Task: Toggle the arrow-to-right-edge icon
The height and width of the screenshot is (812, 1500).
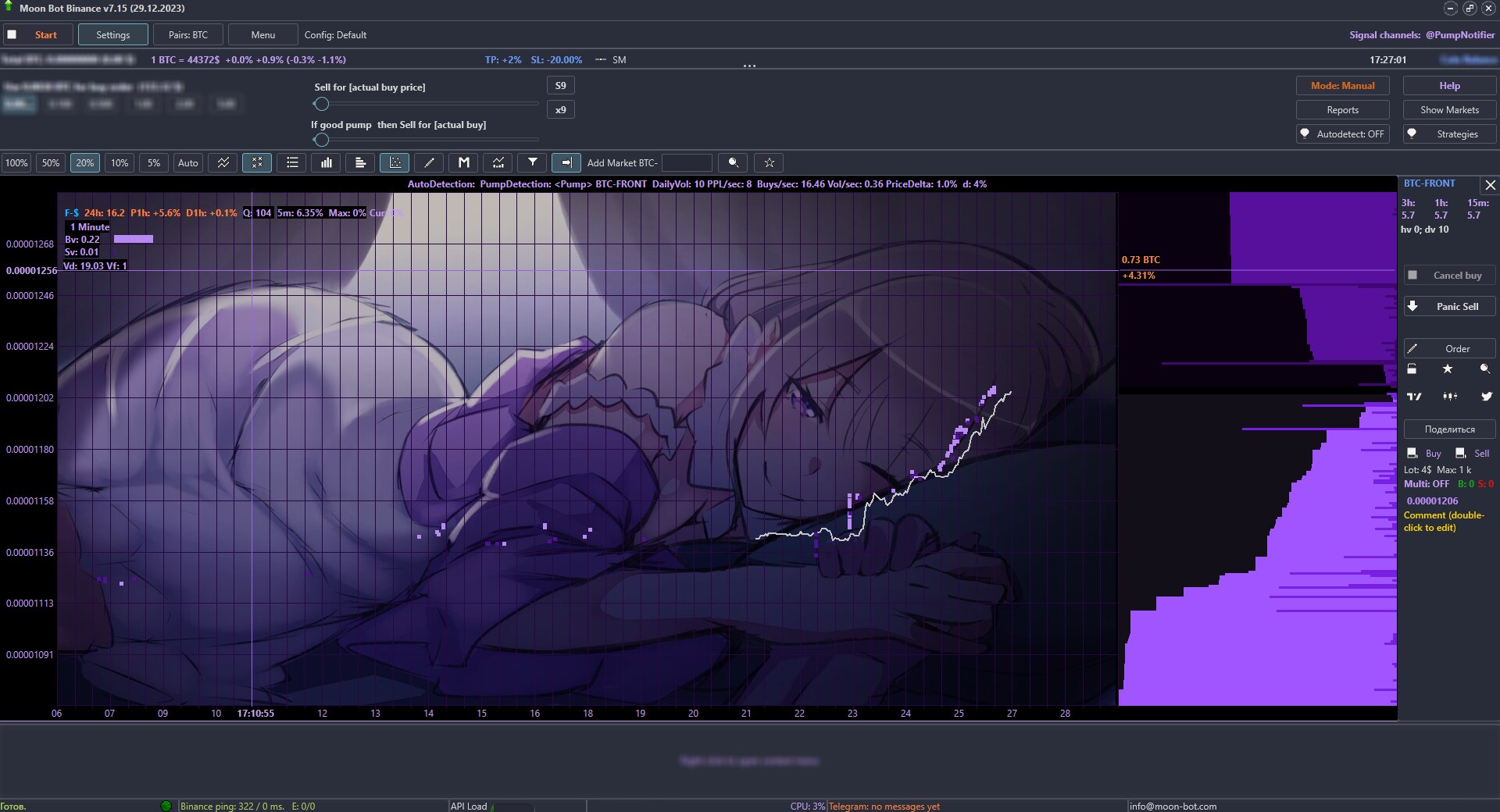Action: (566, 162)
